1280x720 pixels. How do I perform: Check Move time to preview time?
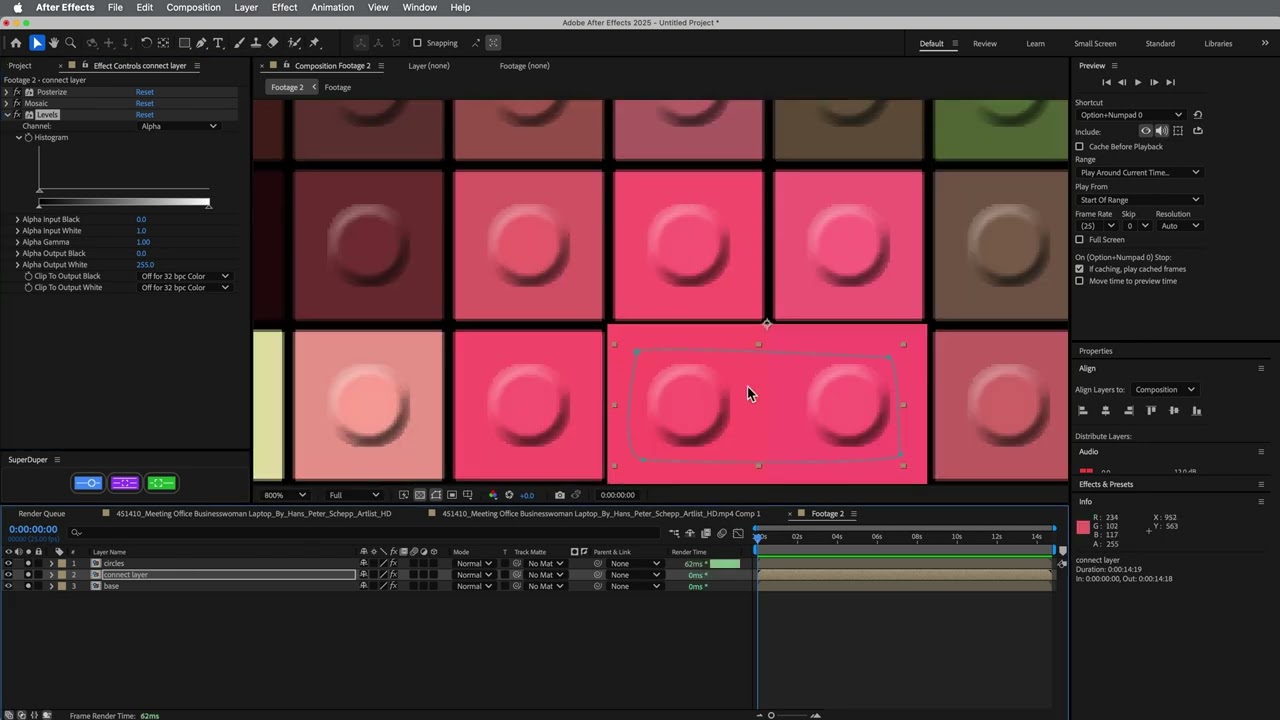[x=1079, y=281]
